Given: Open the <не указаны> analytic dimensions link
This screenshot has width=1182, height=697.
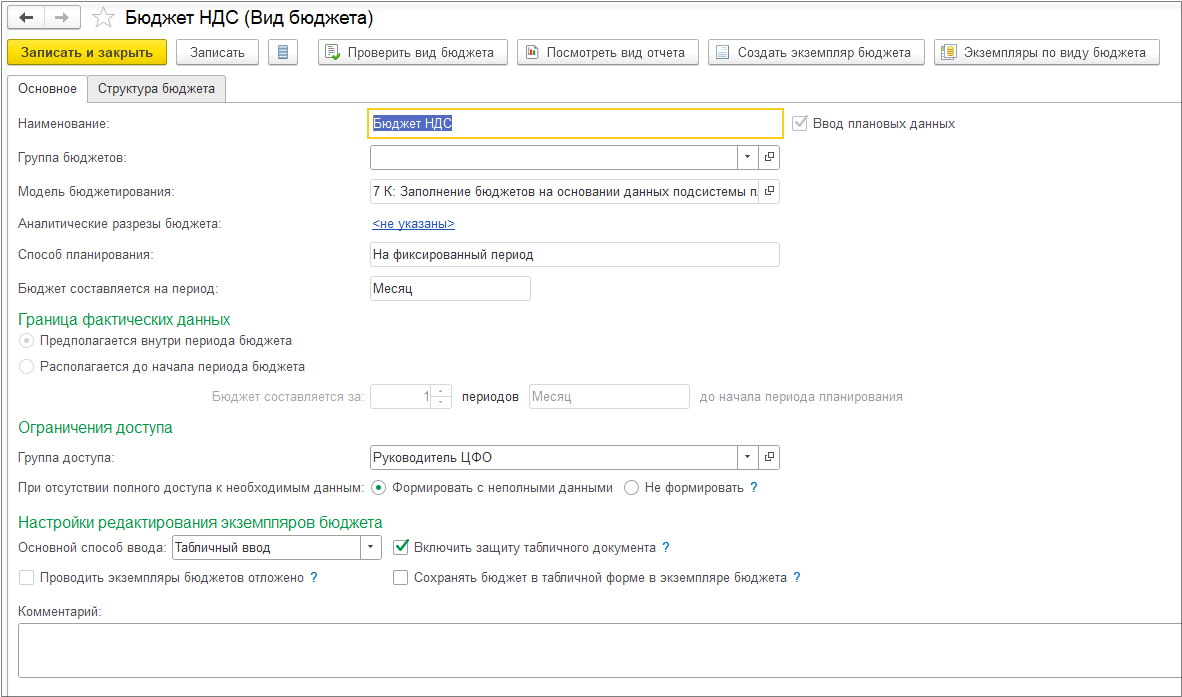Looking at the screenshot, I should (413, 224).
